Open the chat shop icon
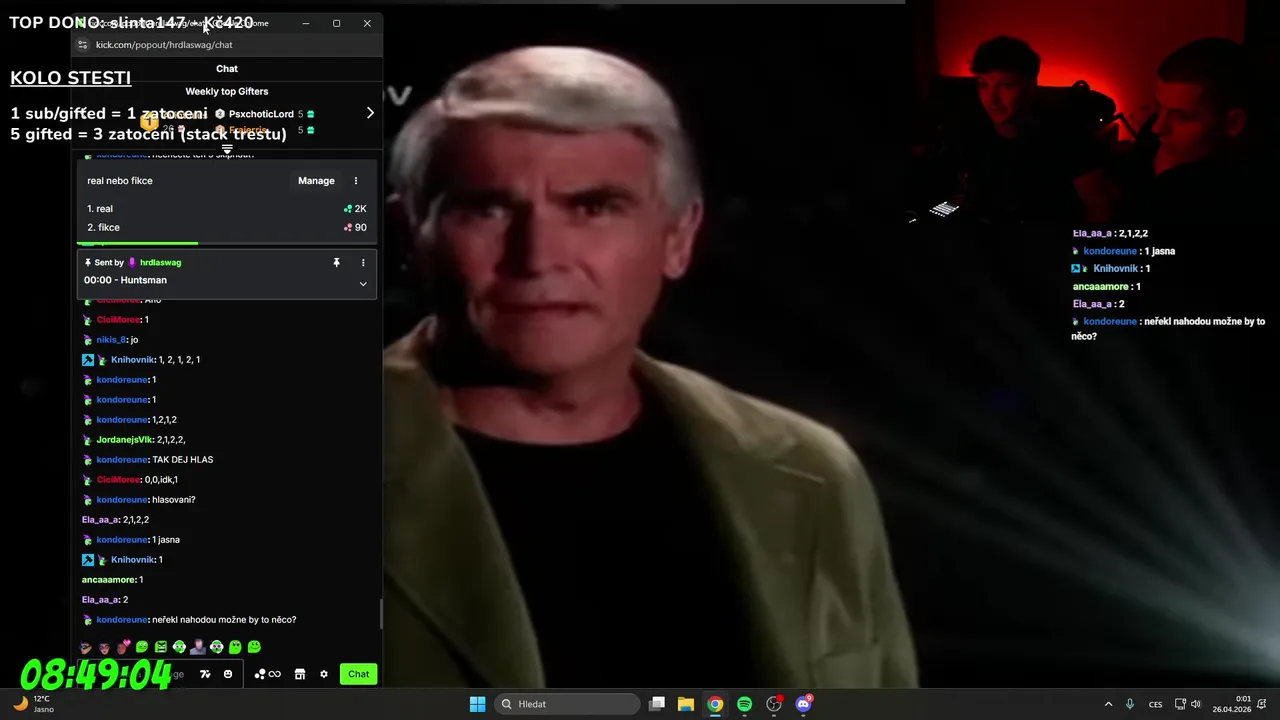Screen dimensions: 1280x720 tap(299, 674)
